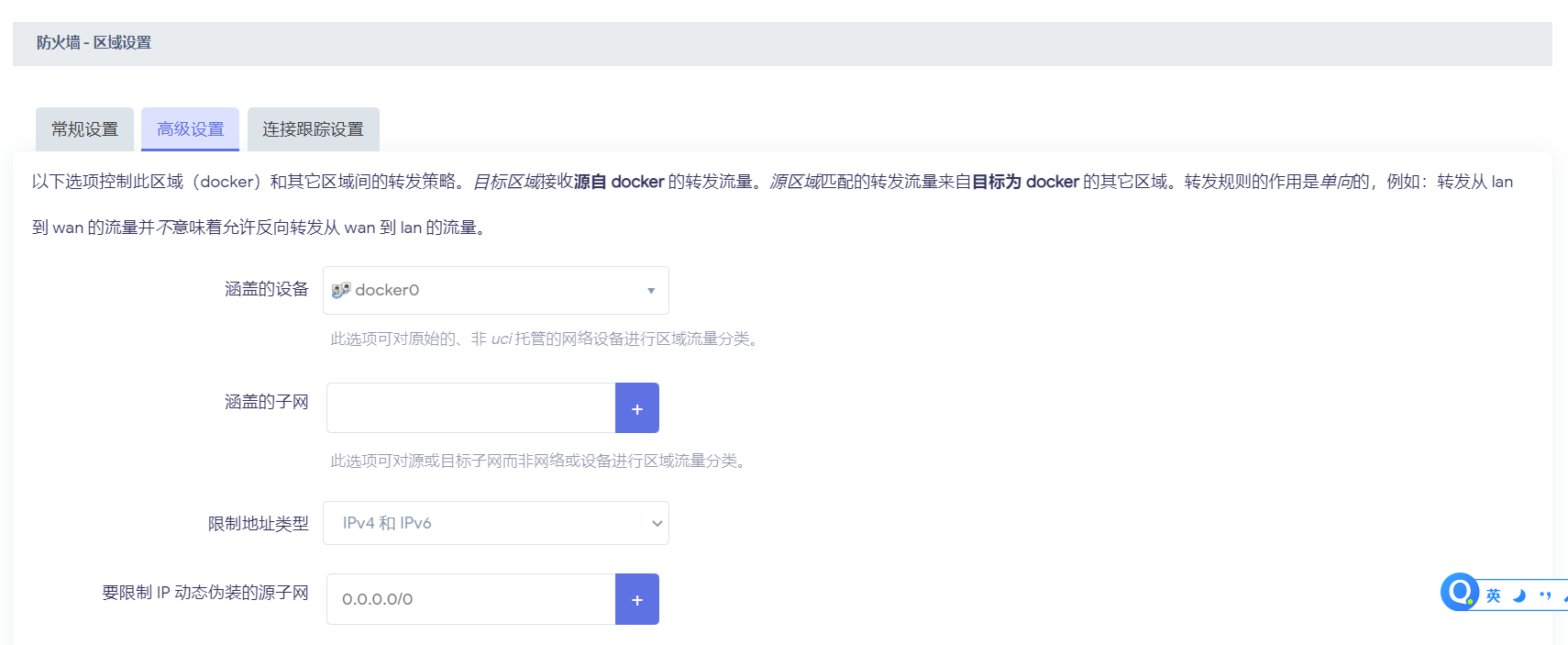Expand the 限制地址类型 IPv4 和 IPv6 select
The image size is (1568, 645).
(496, 523)
